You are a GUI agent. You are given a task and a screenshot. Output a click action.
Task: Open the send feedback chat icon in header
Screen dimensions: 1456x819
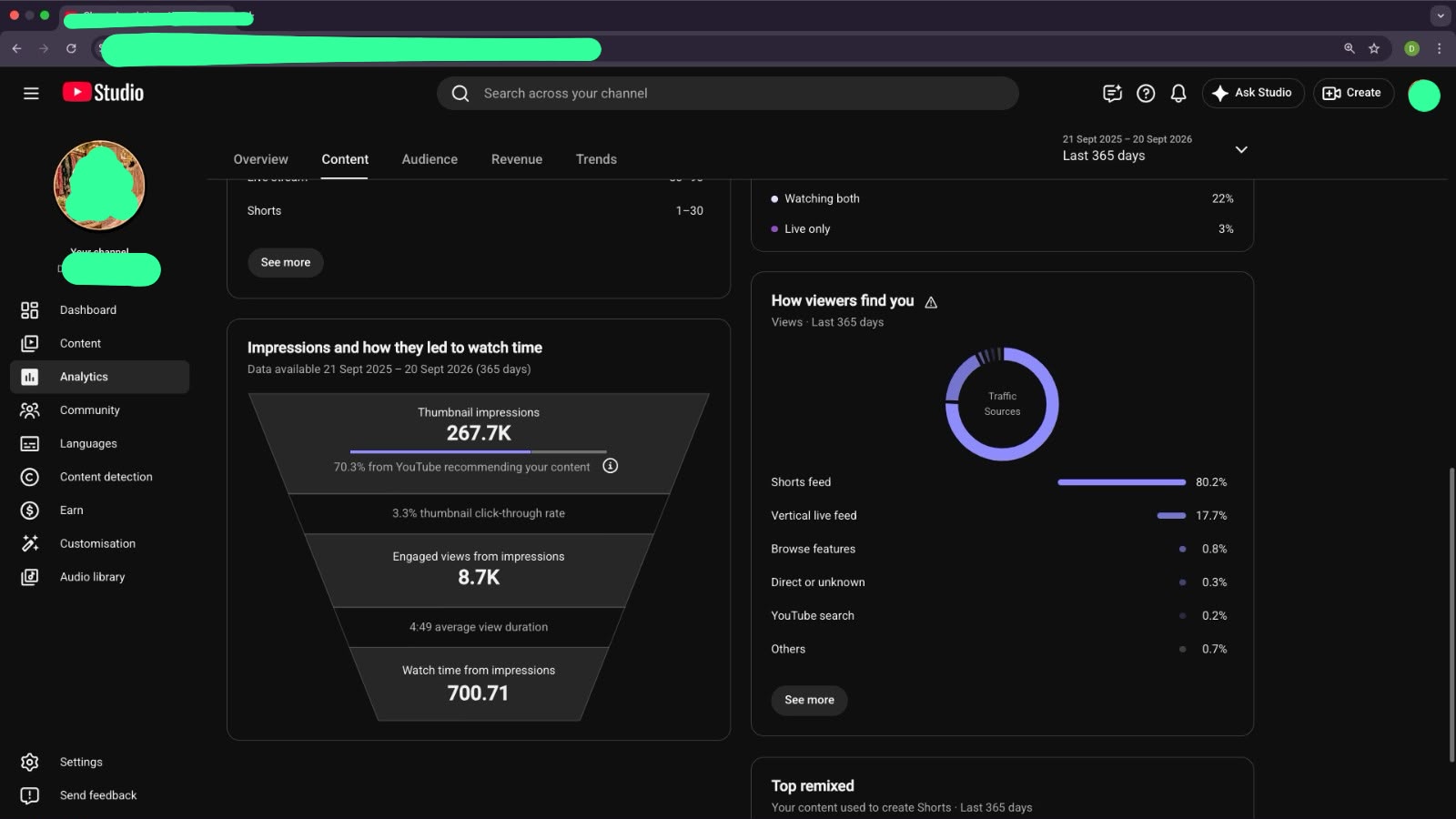tap(1112, 93)
